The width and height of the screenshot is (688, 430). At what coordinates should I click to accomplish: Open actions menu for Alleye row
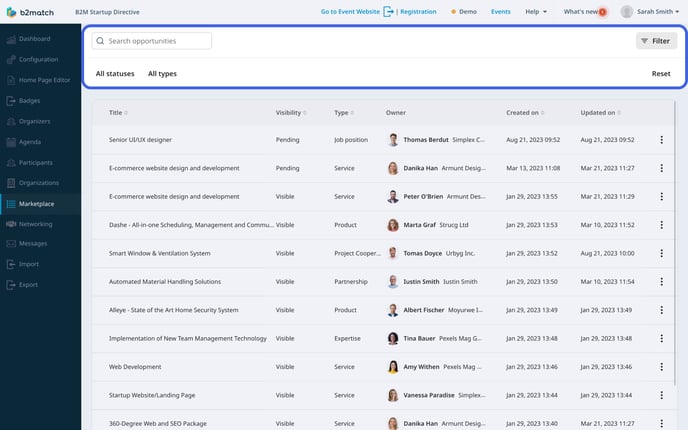point(661,310)
